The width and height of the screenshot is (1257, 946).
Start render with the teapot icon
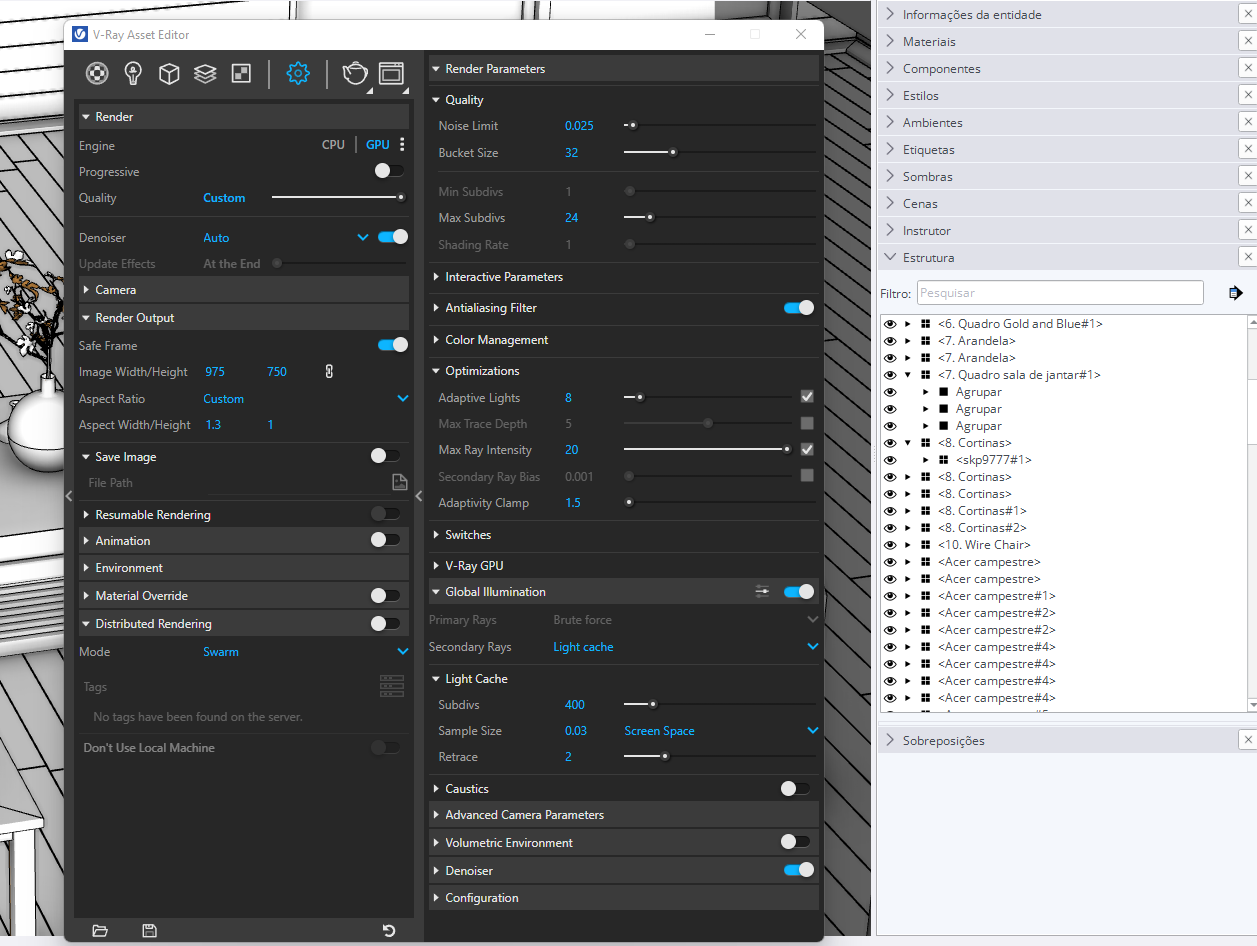(355, 73)
